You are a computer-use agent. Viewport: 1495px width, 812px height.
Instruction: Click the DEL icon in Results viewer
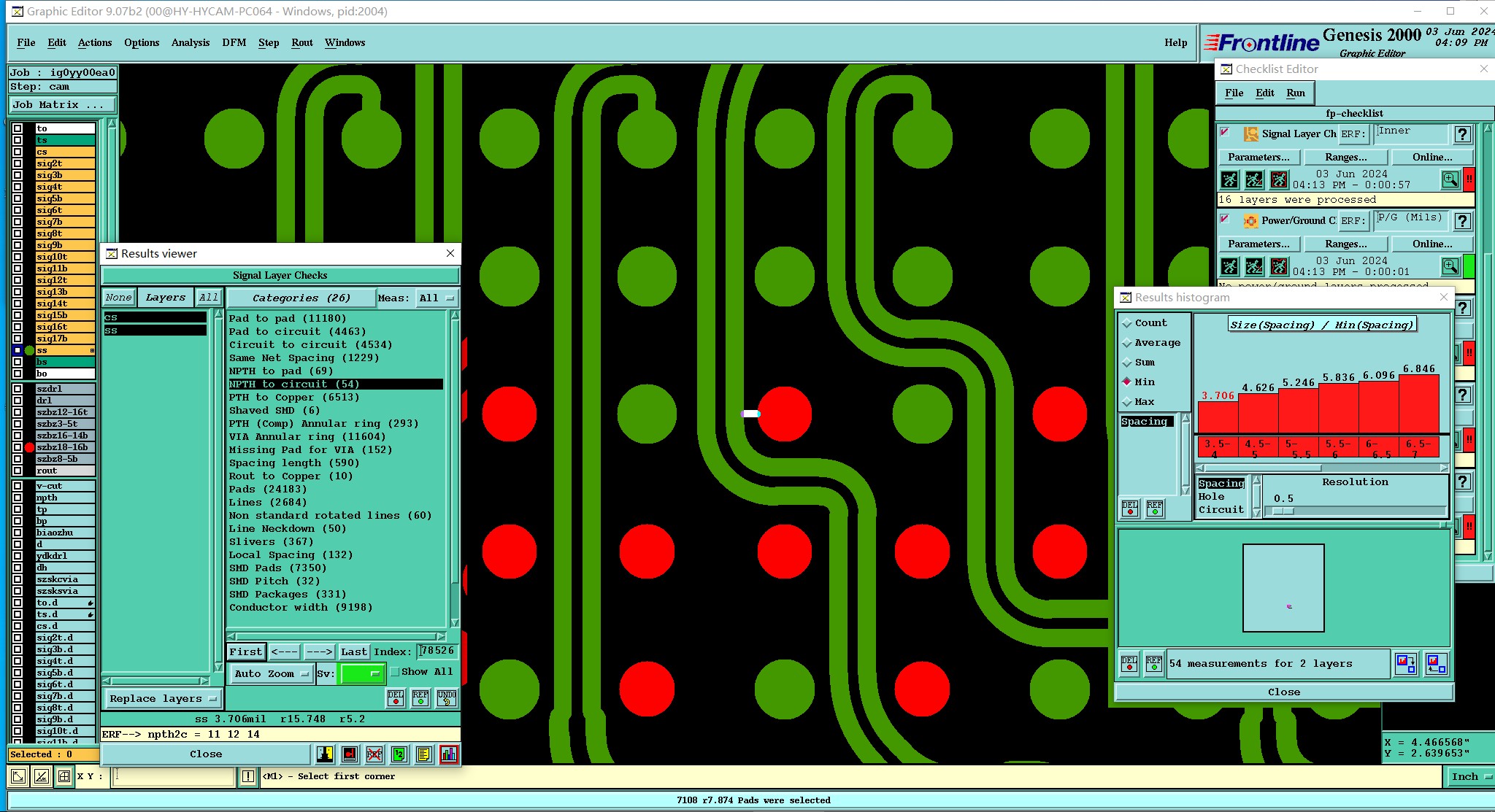396,698
